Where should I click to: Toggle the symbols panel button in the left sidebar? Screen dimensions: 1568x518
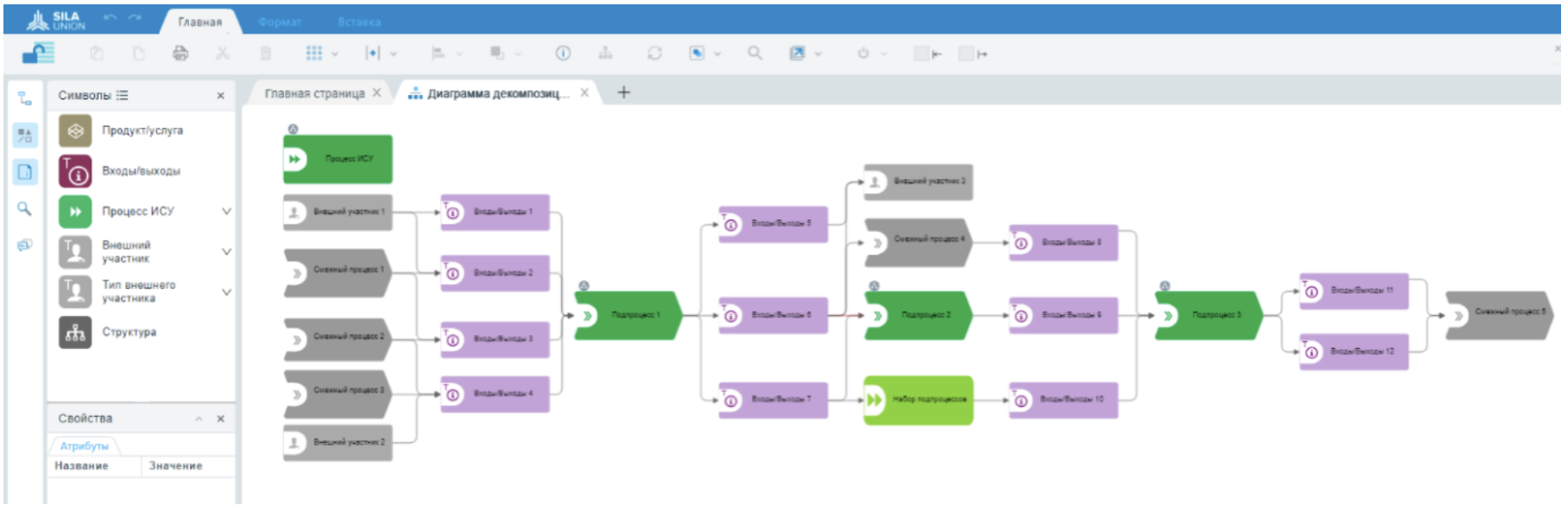point(24,135)
